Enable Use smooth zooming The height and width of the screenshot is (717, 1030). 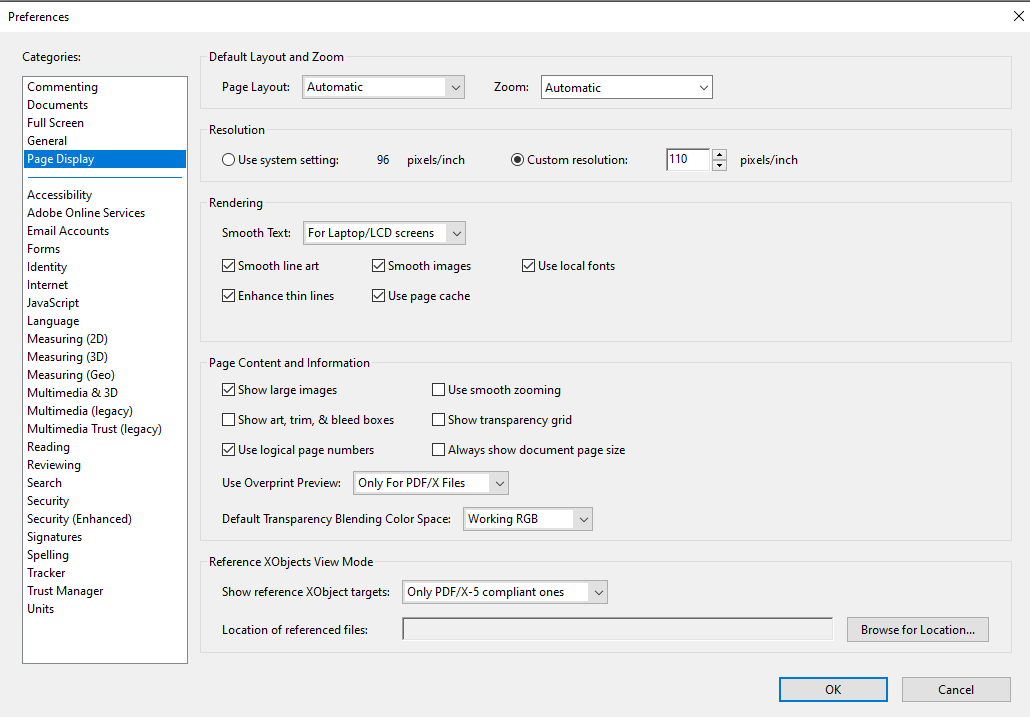(438, 390)
